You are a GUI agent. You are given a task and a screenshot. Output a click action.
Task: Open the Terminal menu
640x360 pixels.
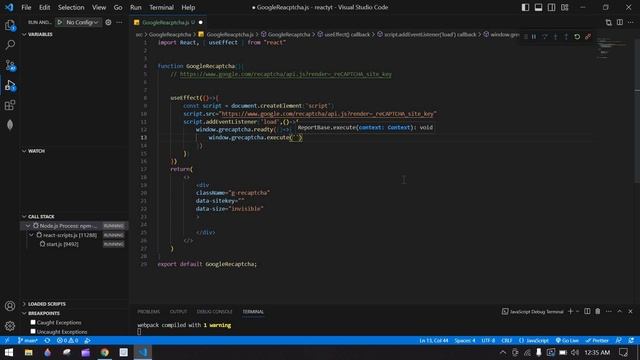161,7
